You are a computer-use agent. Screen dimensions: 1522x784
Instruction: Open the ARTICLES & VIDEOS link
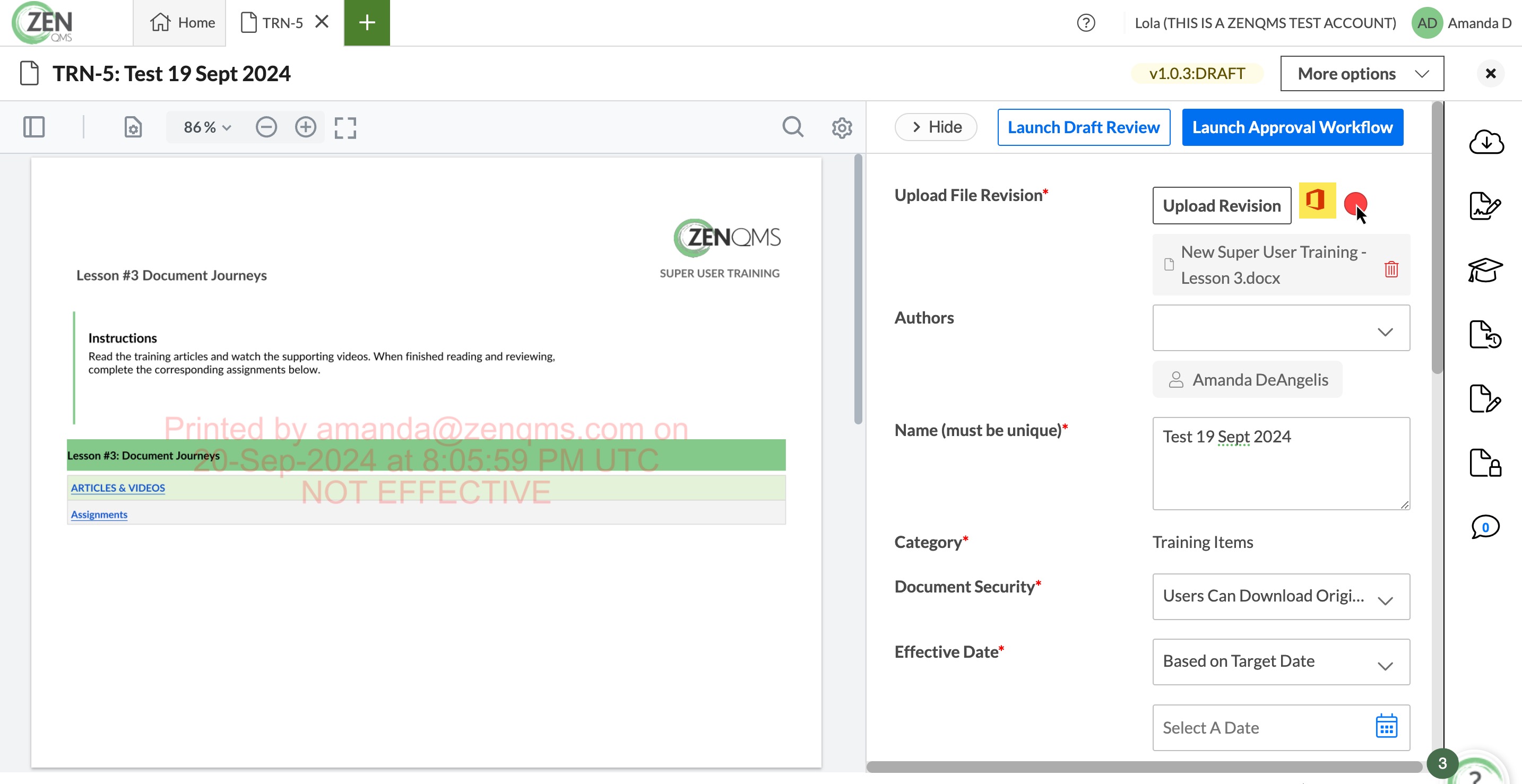coord(118,487)
